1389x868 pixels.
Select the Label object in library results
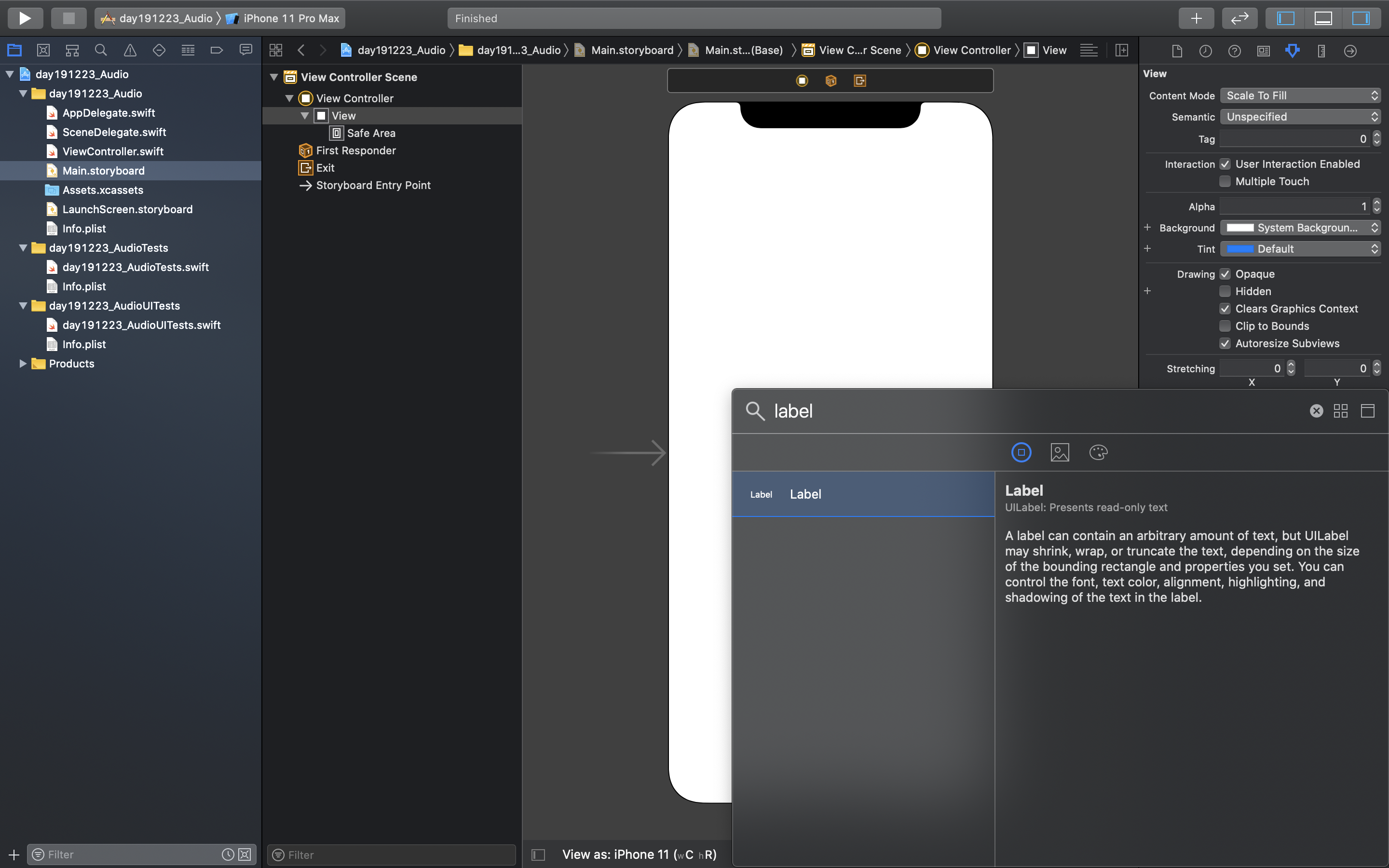(x=863, y=494)
